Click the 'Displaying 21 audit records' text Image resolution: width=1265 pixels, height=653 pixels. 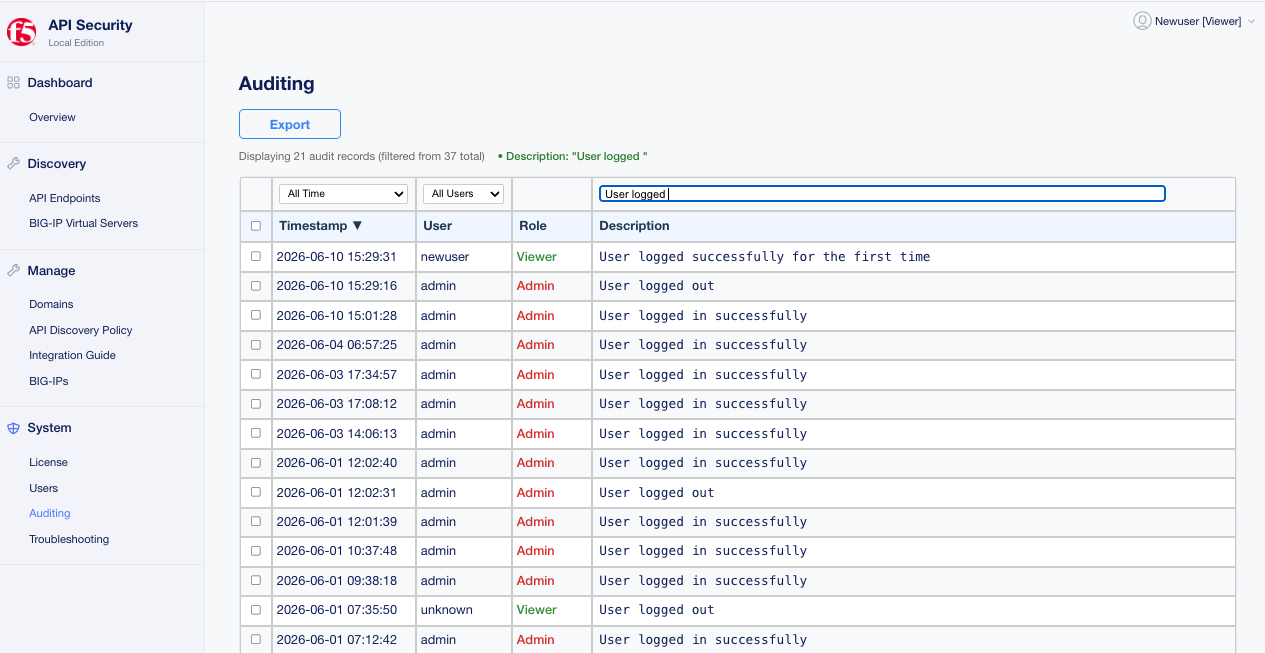tap(362, 156)
